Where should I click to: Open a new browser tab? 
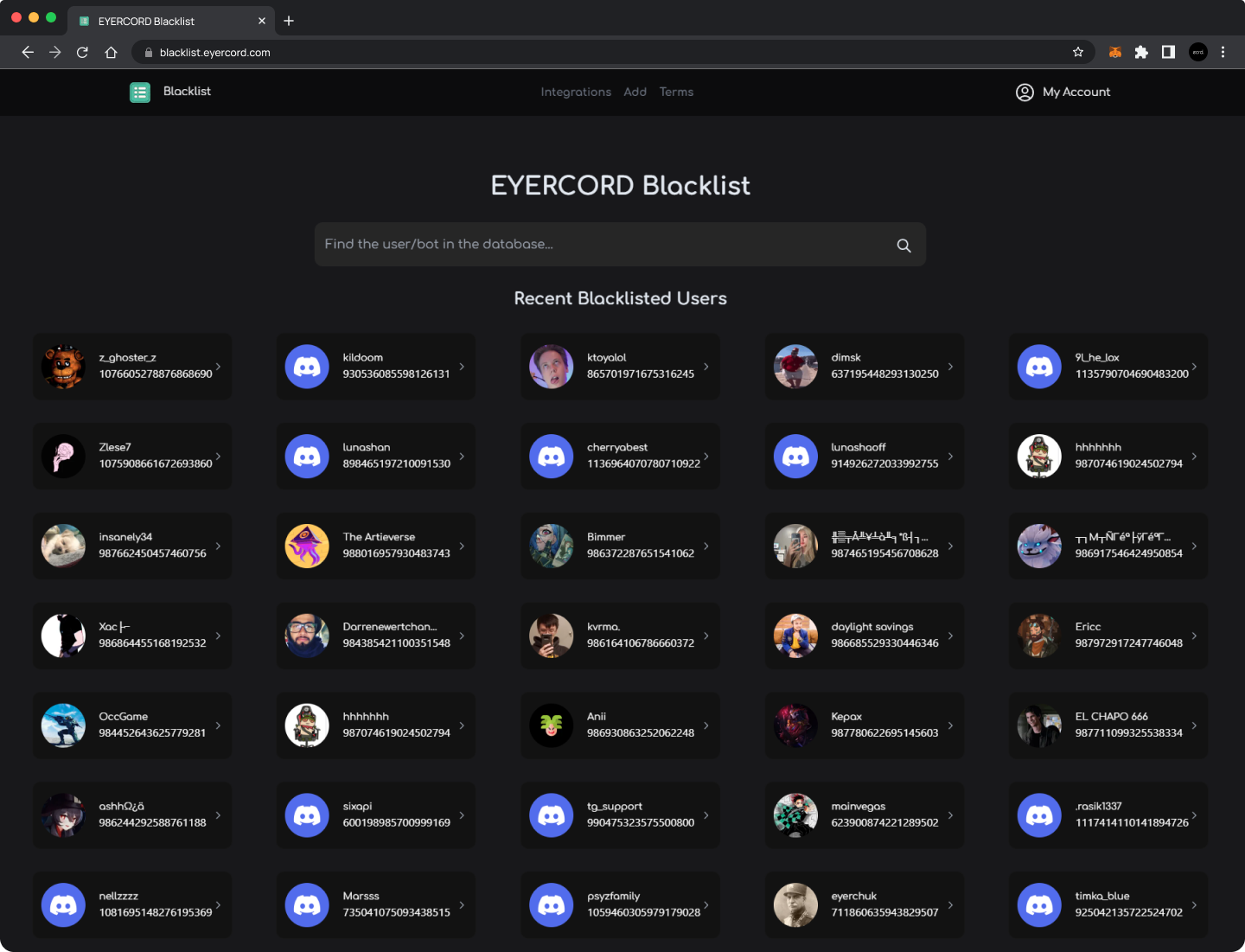[x=289, y=21]
